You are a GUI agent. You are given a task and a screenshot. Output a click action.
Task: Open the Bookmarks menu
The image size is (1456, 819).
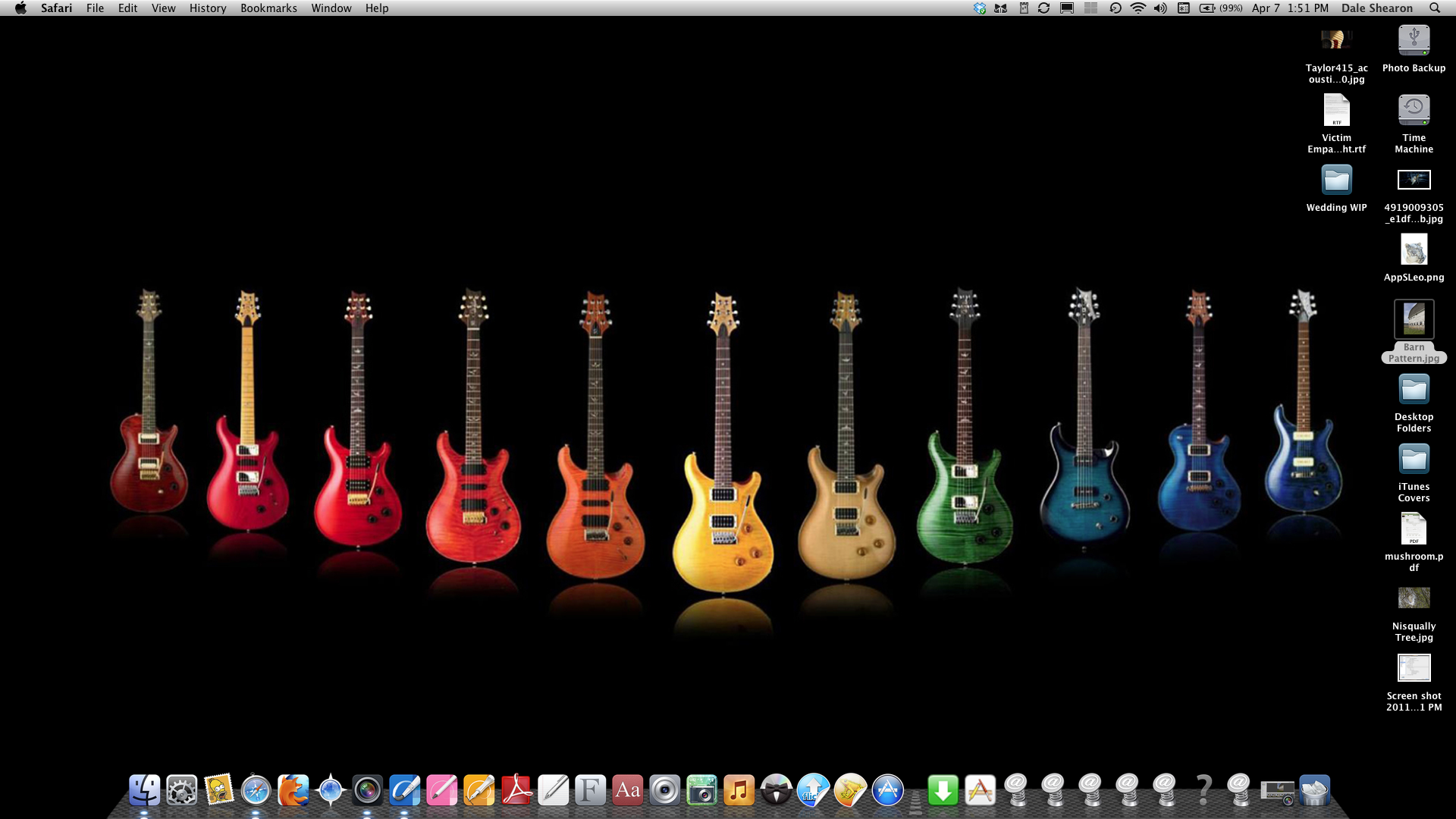[x=268, y=8]
